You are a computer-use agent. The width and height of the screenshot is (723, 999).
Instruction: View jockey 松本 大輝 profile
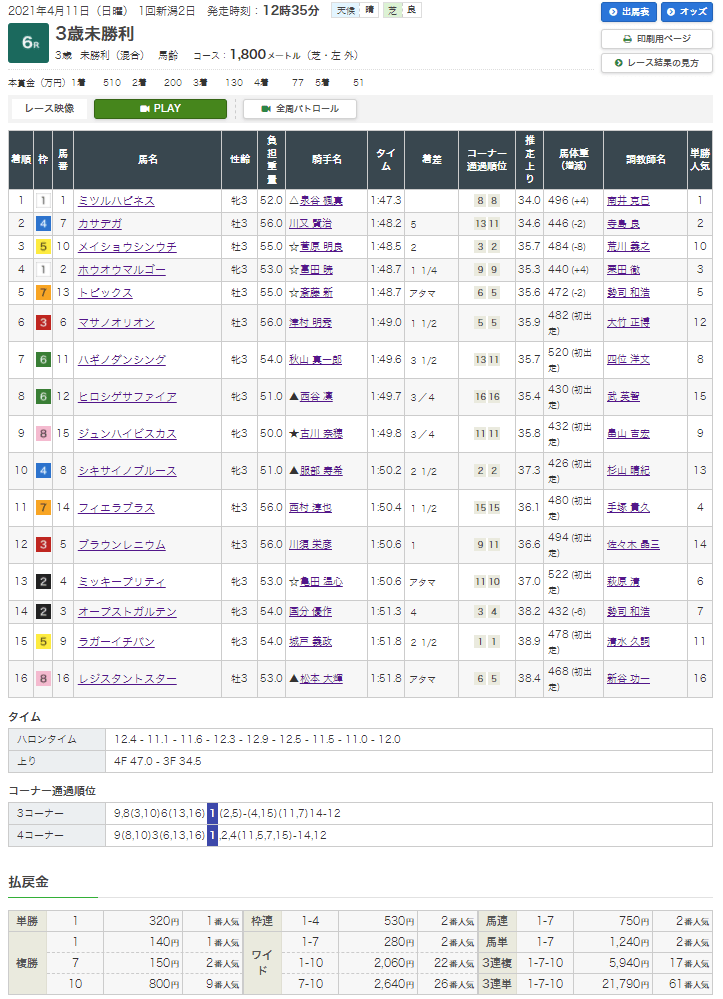[317, 679]
